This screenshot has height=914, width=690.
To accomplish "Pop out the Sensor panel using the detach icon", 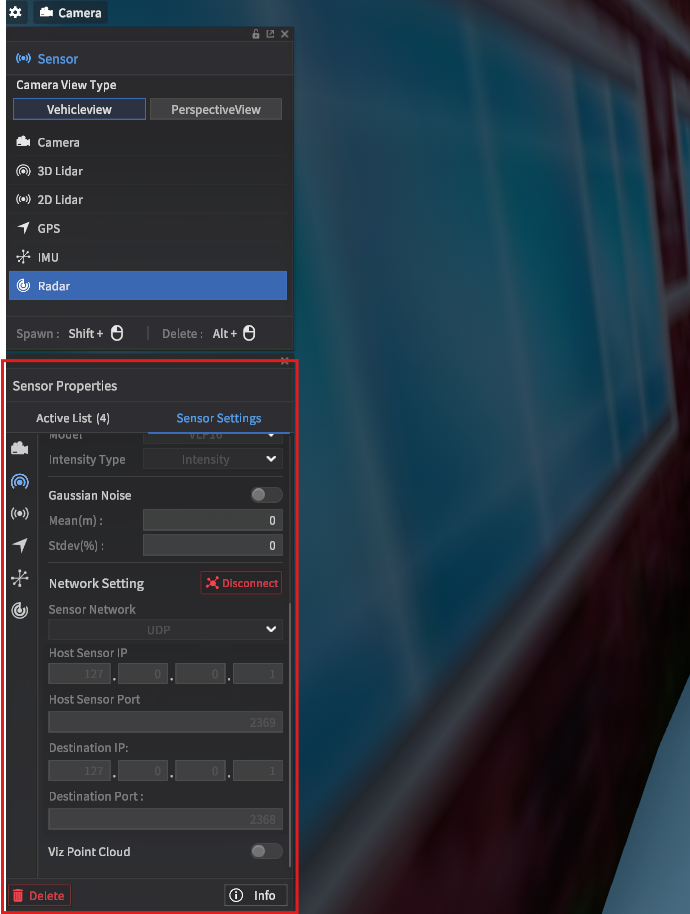I will 270,34.
